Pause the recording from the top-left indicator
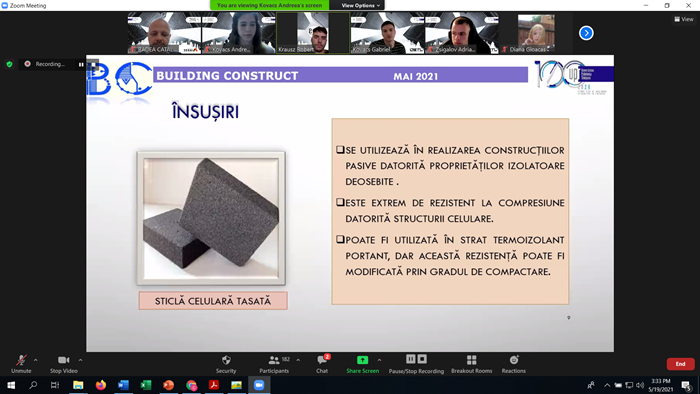Viewport: 700px width, 394px height. [81, 64]
